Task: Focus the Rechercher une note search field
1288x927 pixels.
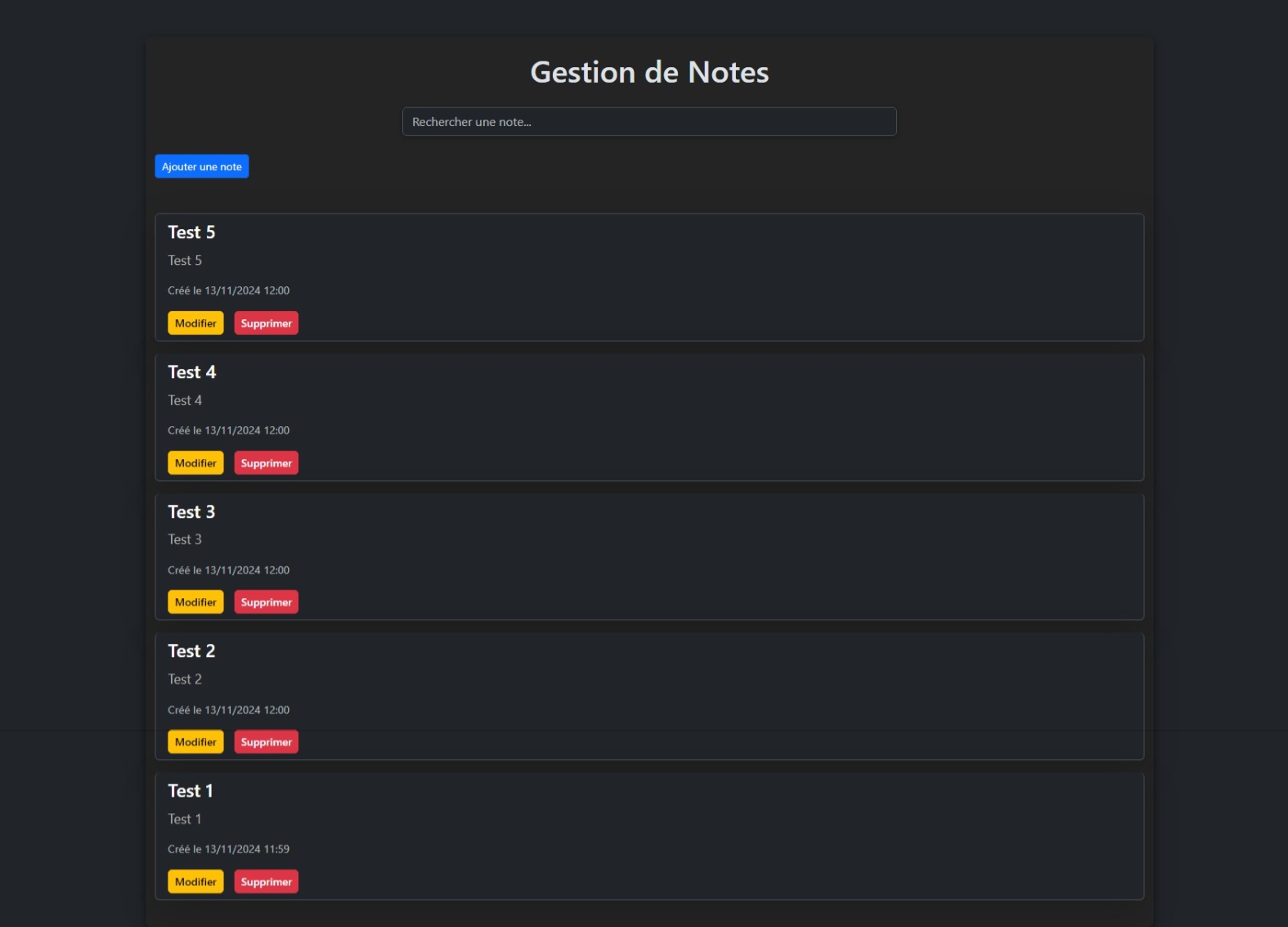Action: [648, 122]
